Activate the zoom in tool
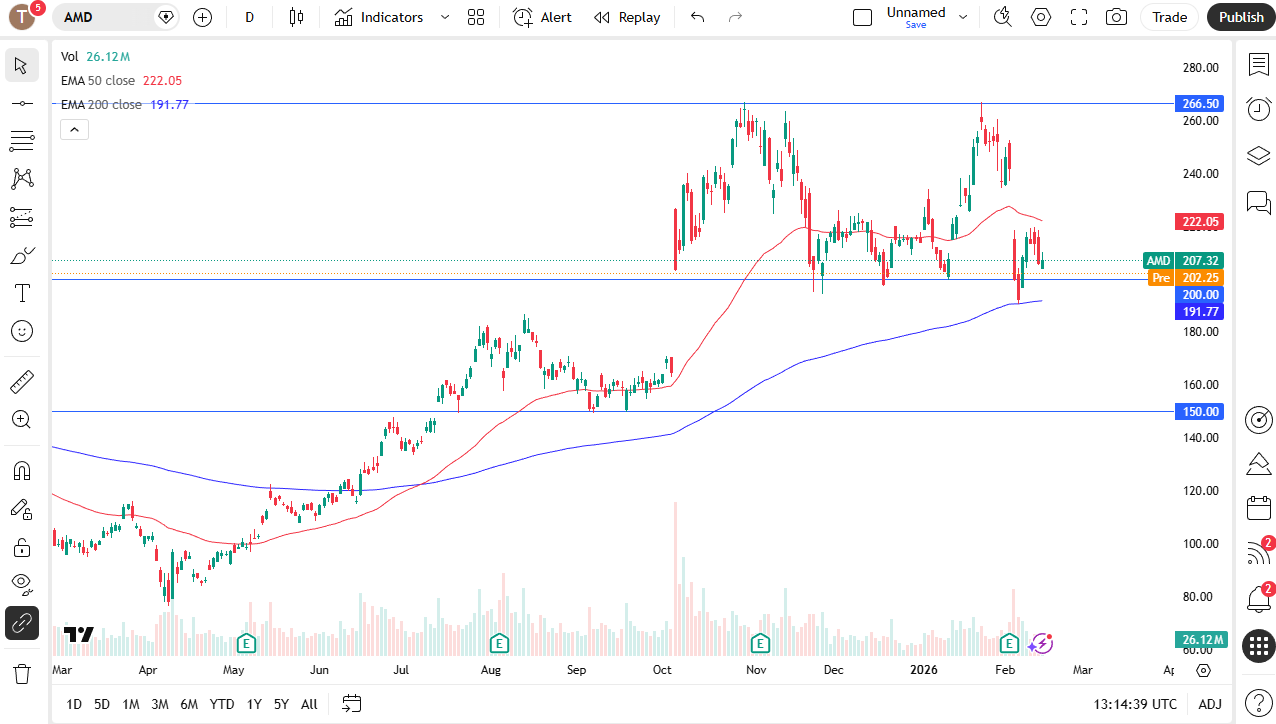Viewport: 1276px width, 724px height. pyautogui.click(x=21, y=420)
